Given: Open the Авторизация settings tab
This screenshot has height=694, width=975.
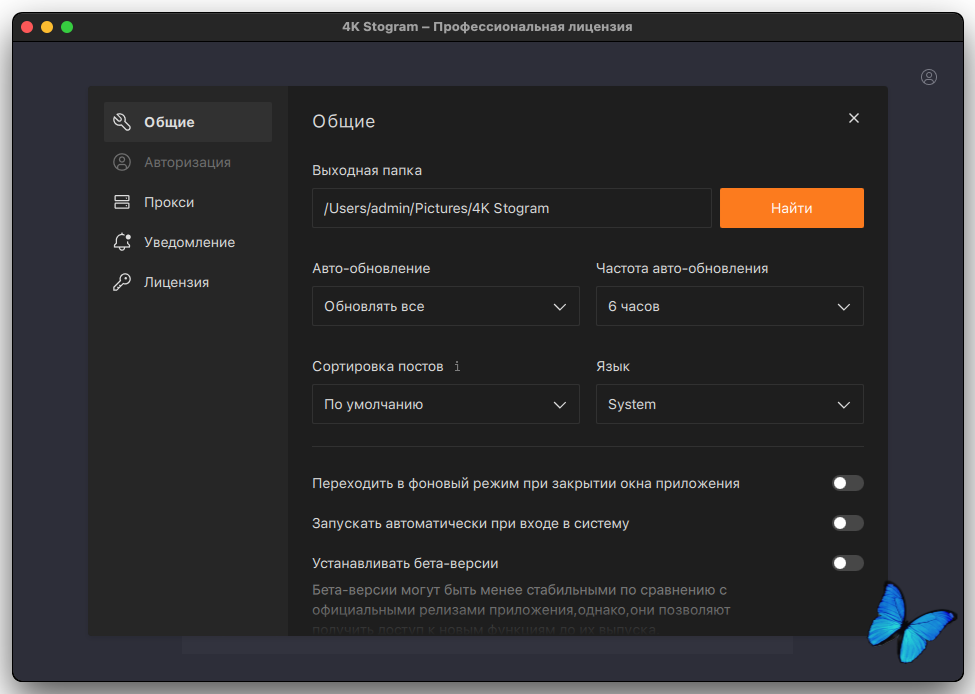Looking at the screenshot, I should [x=188, y=162].
